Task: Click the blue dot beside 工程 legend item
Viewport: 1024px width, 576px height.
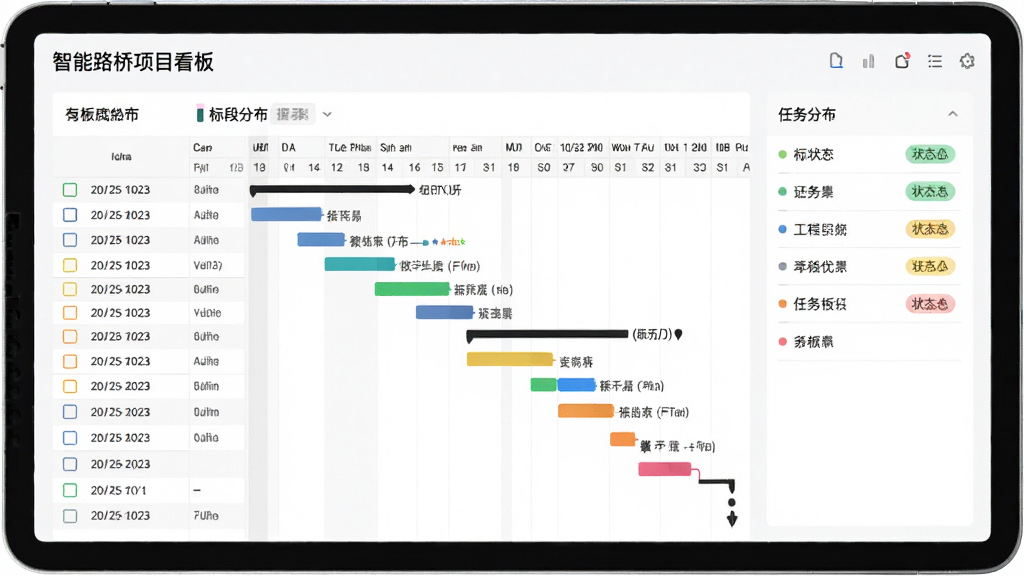Action: (782, 229)
